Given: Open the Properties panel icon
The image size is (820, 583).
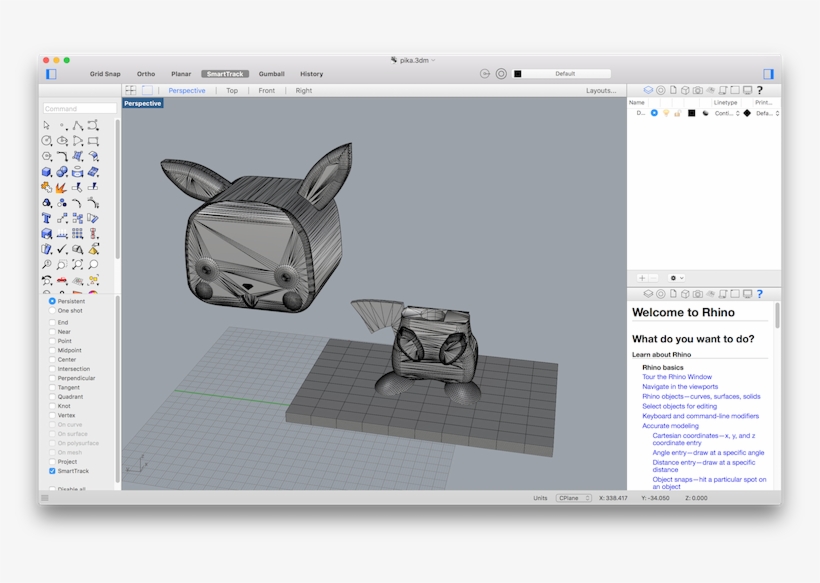Looking at the screenshot, I should 661,90.
